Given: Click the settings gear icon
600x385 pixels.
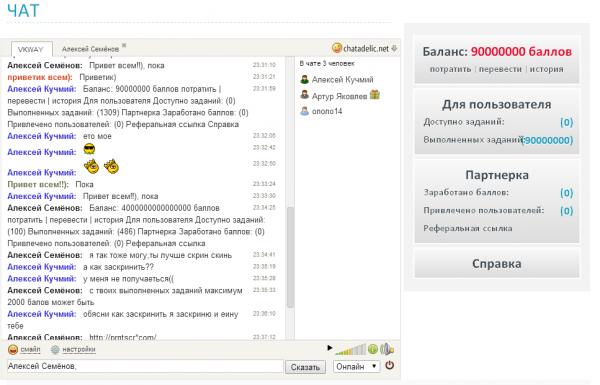Looking at the screenshot, I should pos(55,349).
